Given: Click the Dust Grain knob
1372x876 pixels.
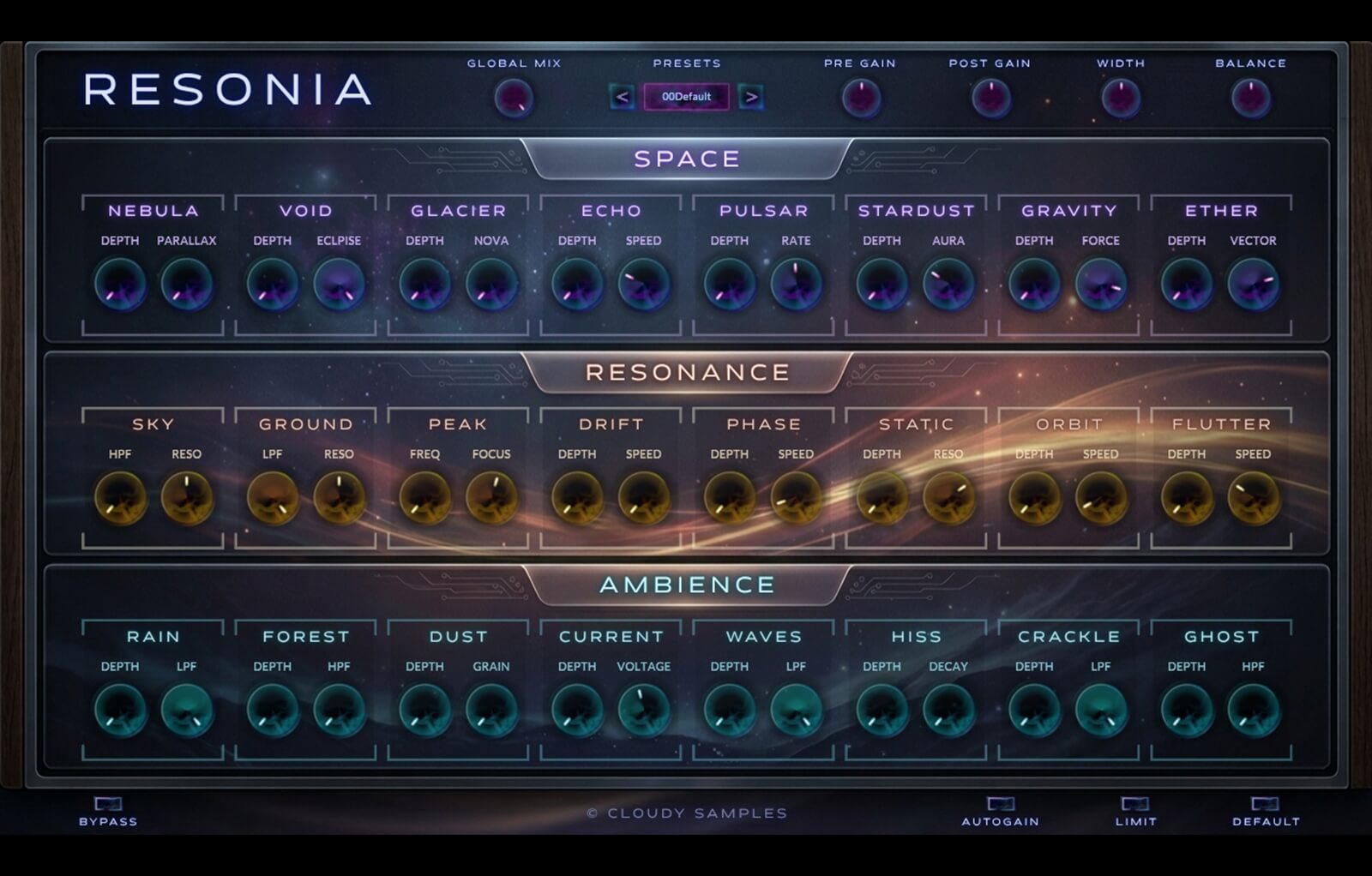Looking at the screenshot, I should click(x=491, y=711).
